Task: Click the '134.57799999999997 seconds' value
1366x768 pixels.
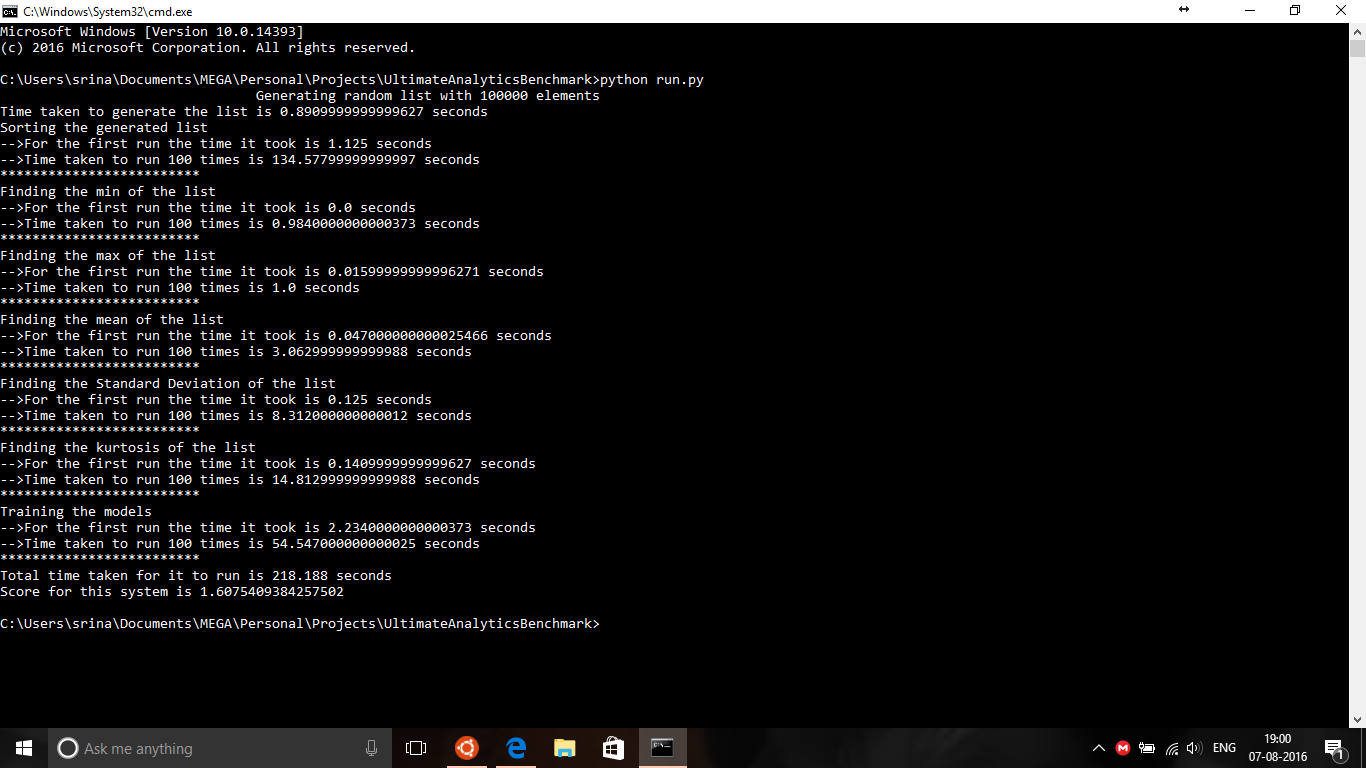Action: pyautogui.click(x=376, y=160)
